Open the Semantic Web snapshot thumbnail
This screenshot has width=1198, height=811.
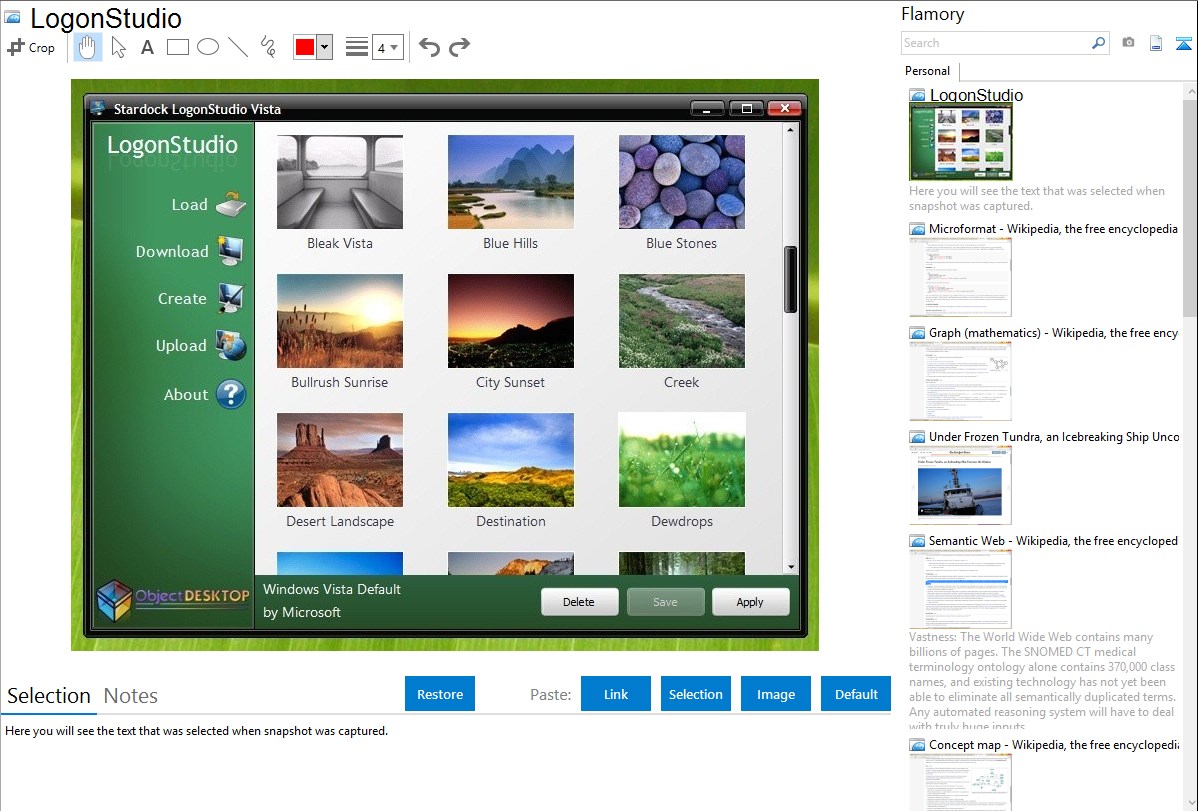[x=960, y=589]
